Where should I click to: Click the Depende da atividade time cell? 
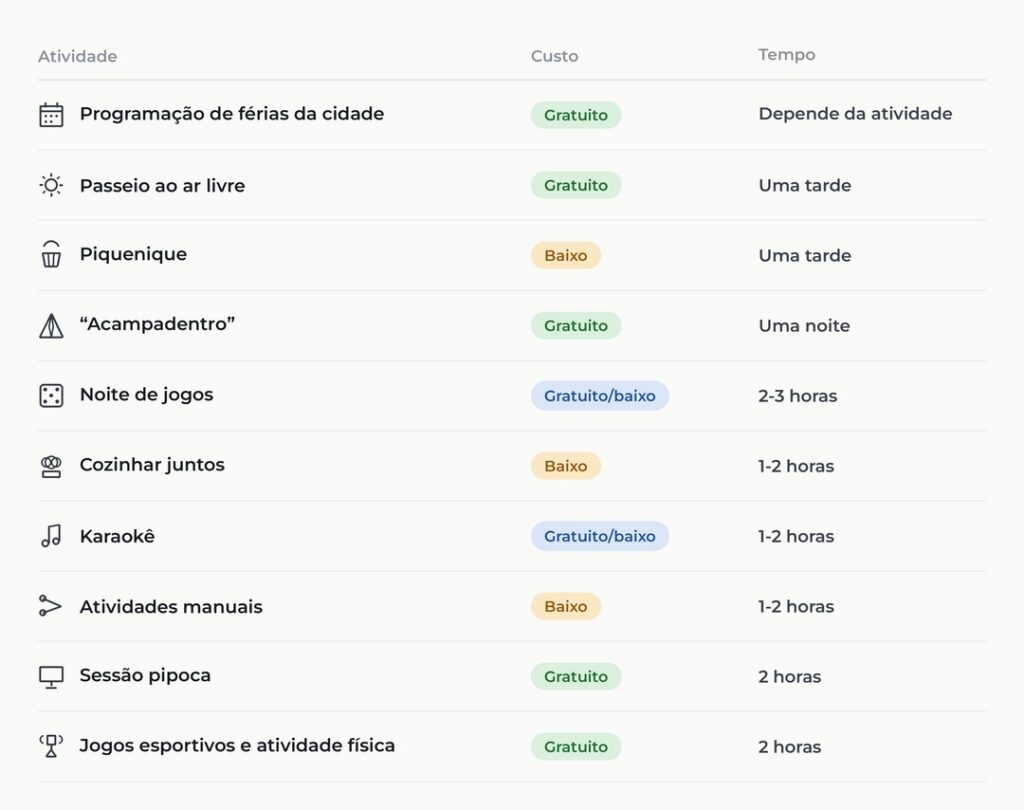tap(855, 114)
